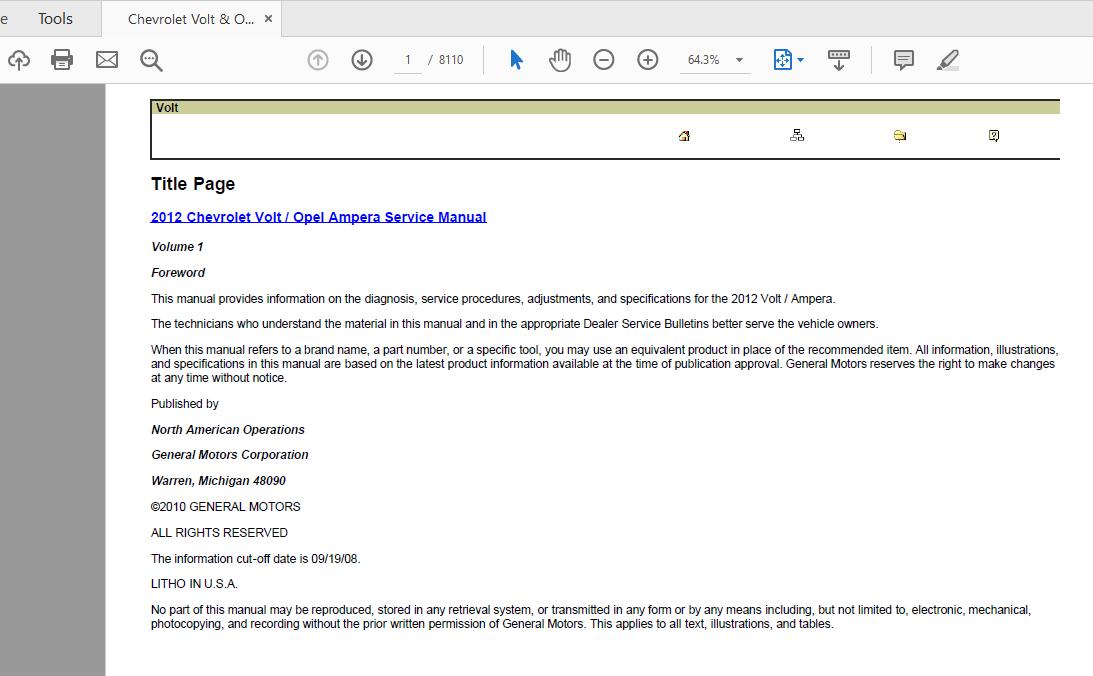Go to previous page arrow
Image resolution: width=1093 pixels, height=676 pixels.
tap(318, 60)
